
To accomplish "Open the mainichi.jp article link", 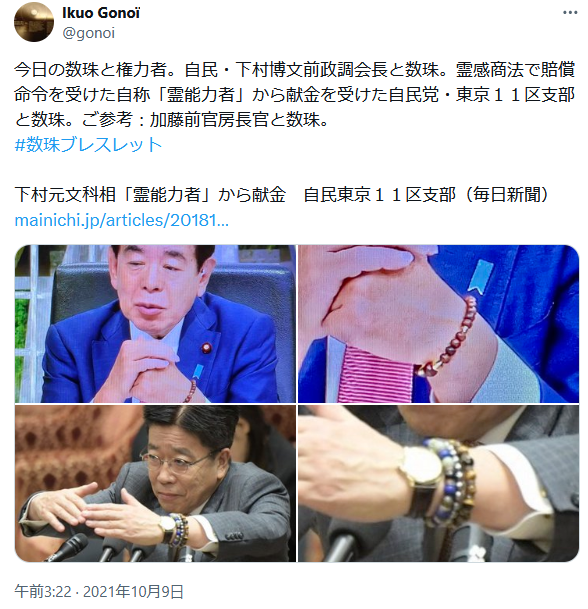I will coord(122,220).
